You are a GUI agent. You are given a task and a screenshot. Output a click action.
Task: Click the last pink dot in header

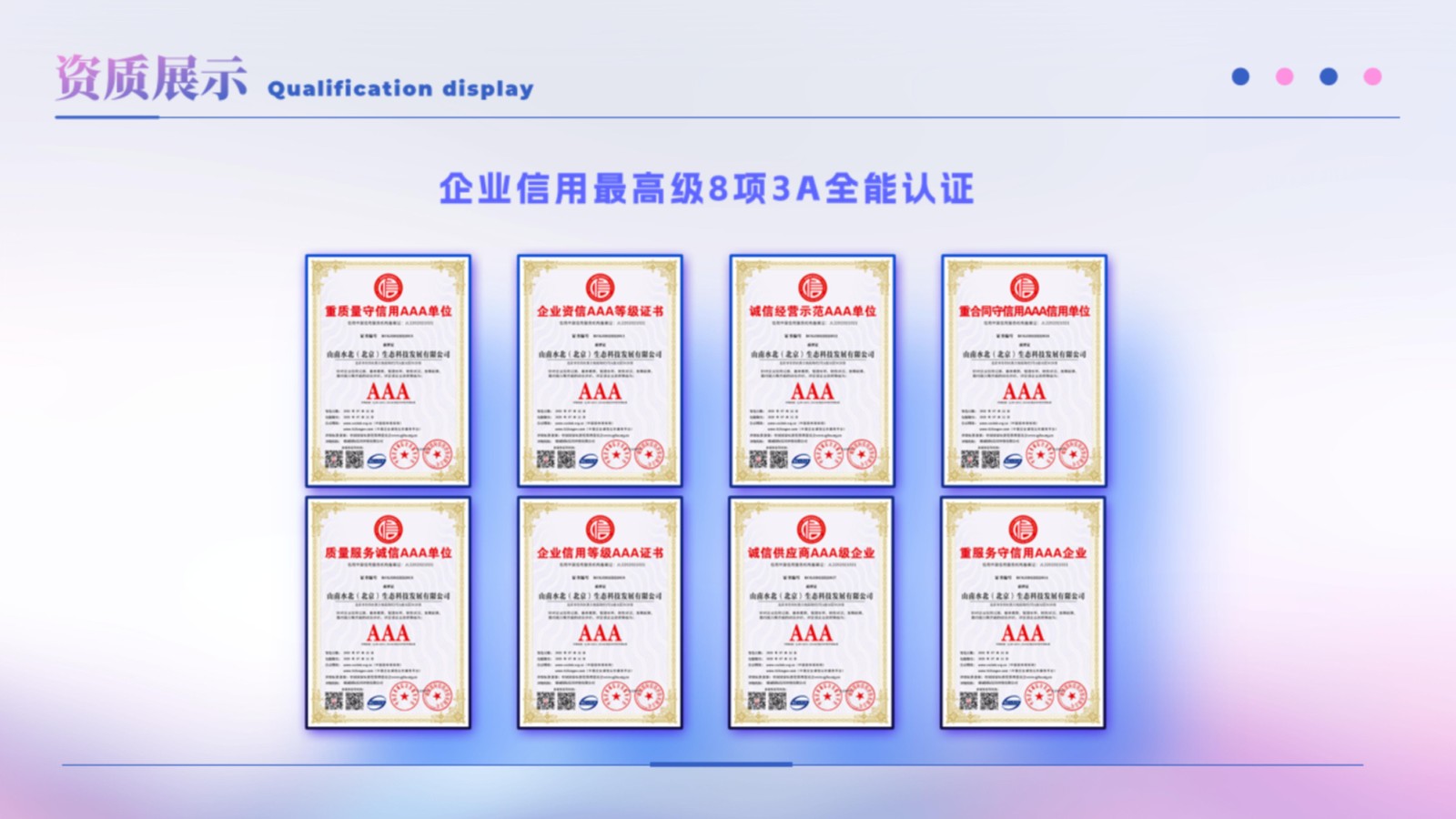pos(1372,77)
